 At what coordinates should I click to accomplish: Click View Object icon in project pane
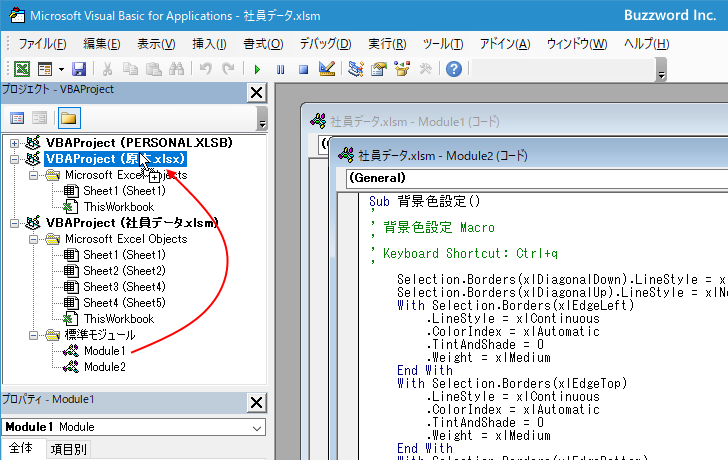[x=40, y=118]
